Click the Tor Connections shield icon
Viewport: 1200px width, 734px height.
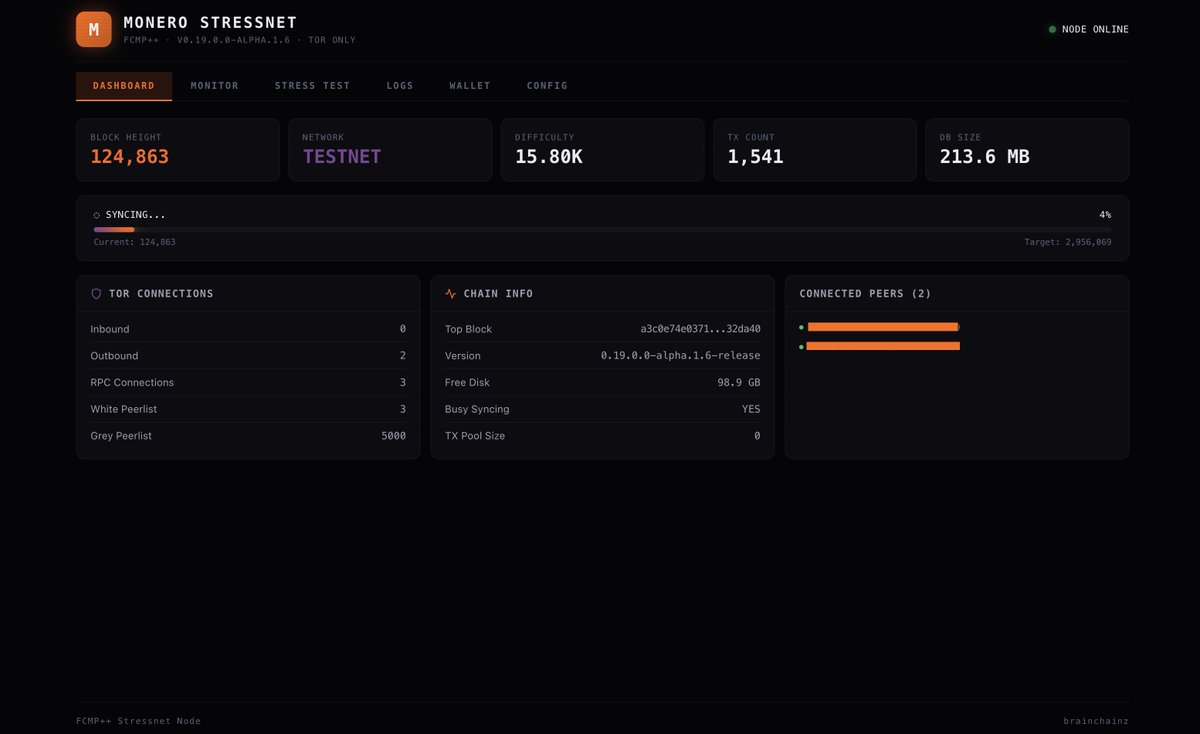[96, 294]
